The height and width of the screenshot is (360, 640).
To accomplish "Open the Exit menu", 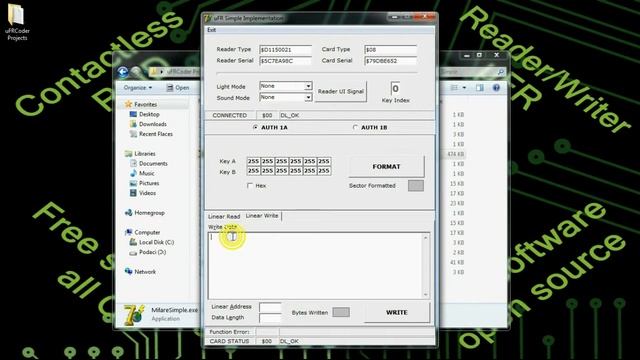I will 211,30.
